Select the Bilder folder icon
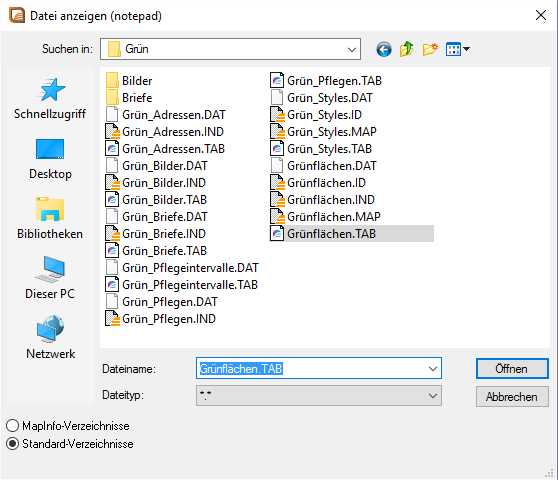This screenshot has height=480, width=558. click(x=112, y=80)
